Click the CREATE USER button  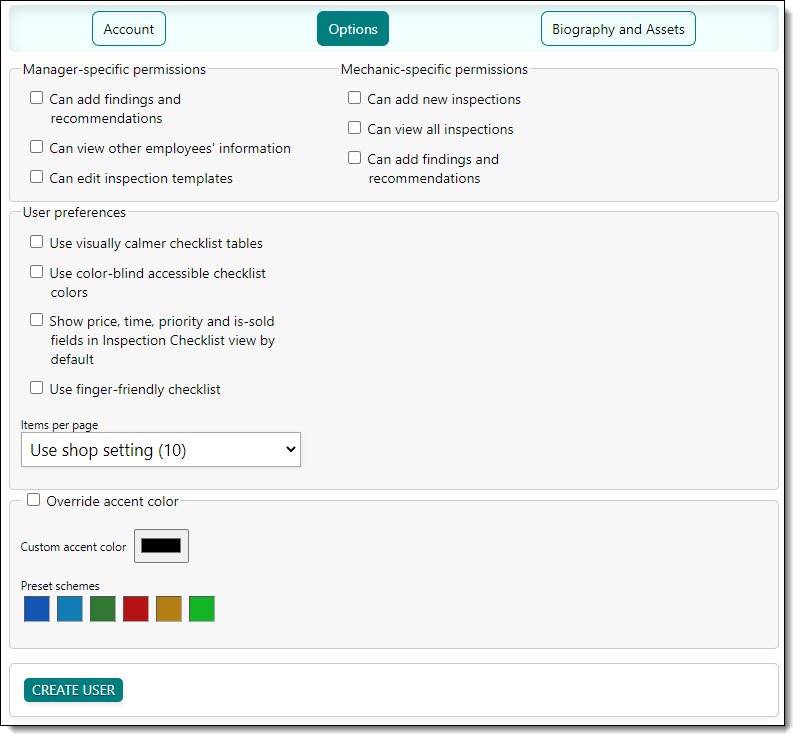point(73,690)
